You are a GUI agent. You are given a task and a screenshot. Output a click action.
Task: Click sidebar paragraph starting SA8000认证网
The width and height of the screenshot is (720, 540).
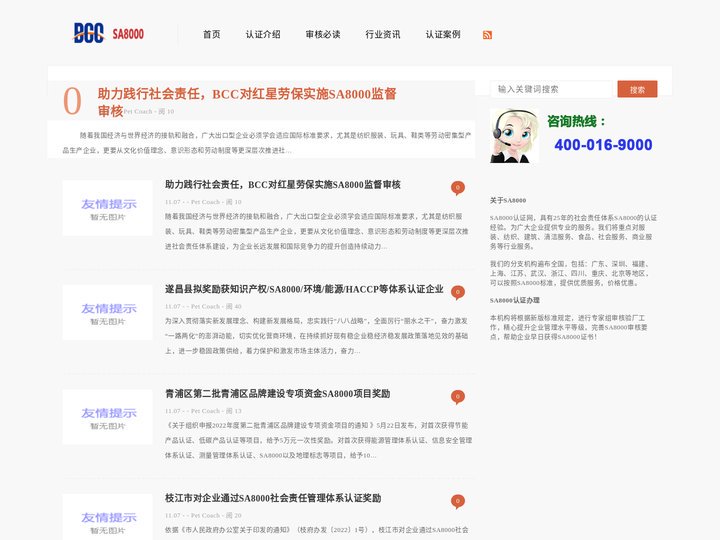coord(573,232)
